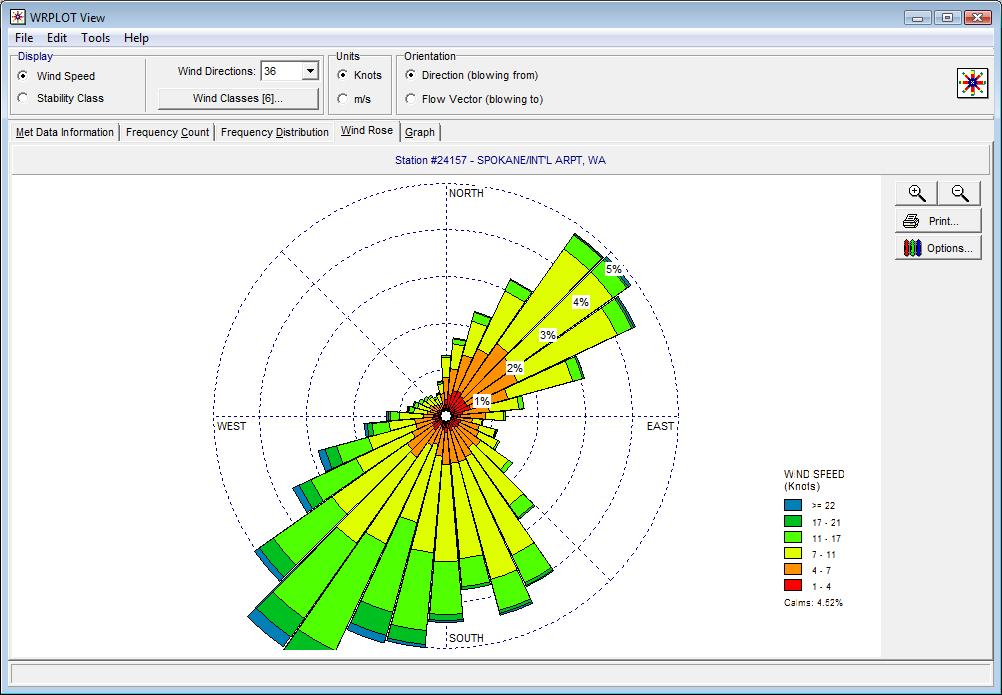Viewport: 1002px width, 695px height.
Task: Click the red 1 - 4 knots legend swatch
Action: 793,585
